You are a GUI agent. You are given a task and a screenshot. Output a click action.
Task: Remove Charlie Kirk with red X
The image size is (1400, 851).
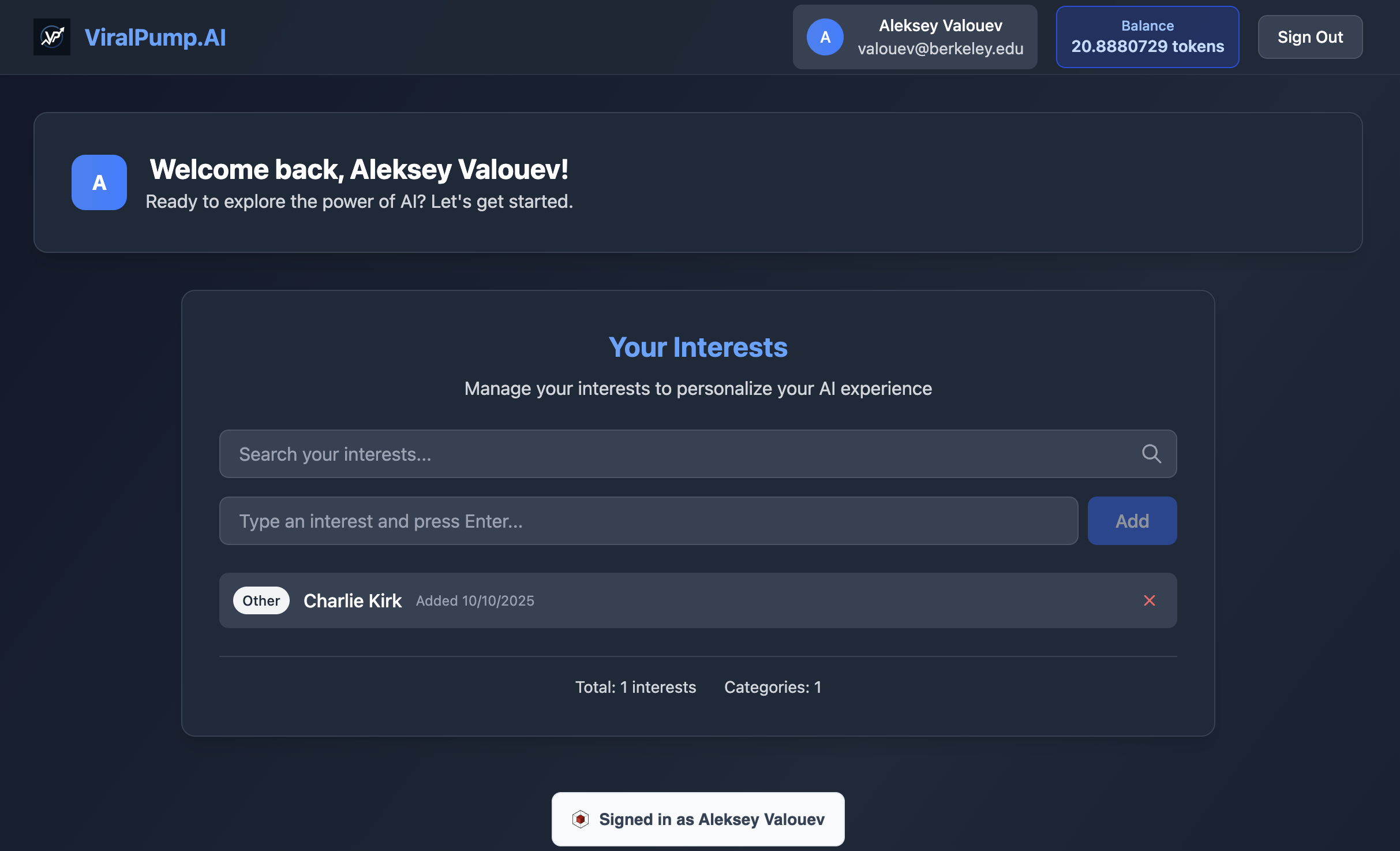point(1149,600)
